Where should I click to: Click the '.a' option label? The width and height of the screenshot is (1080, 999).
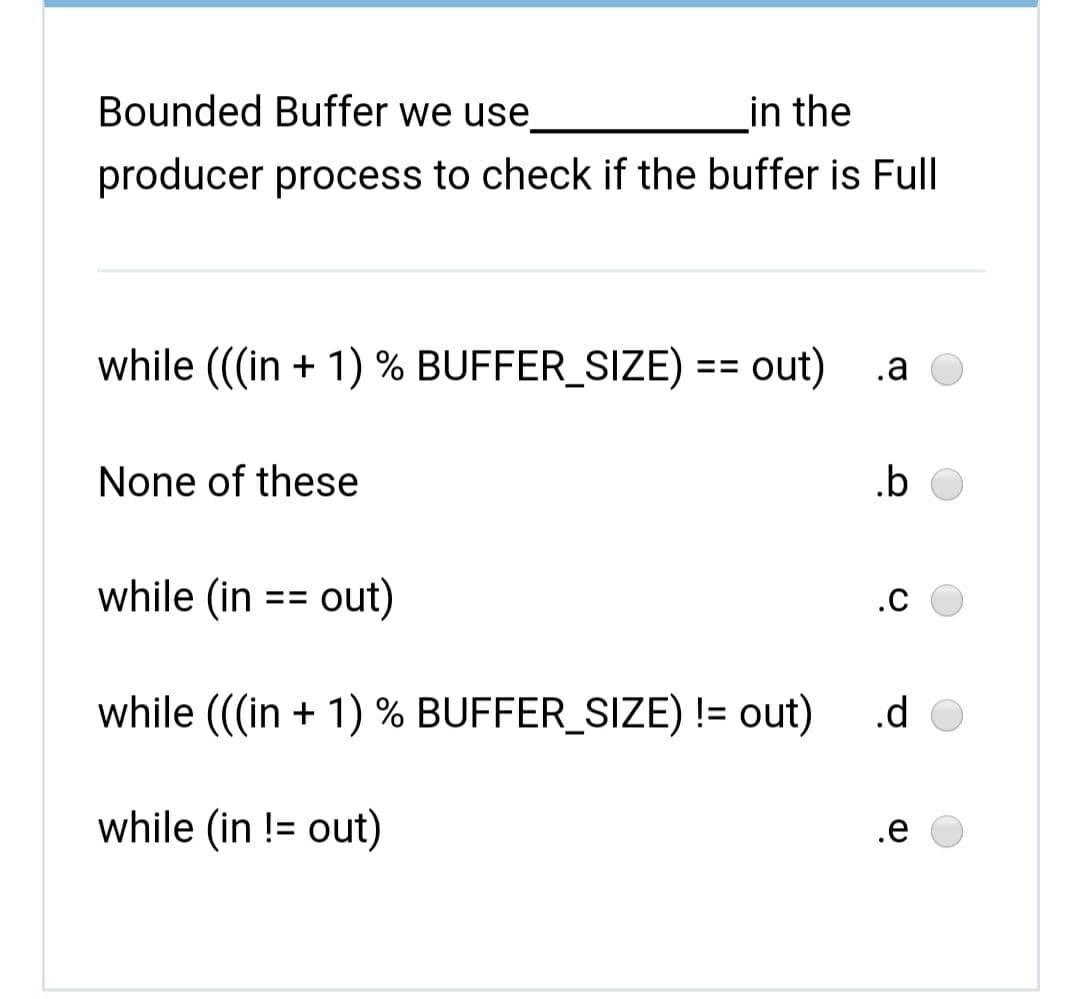pyautogui.click(x=893, y=368)
